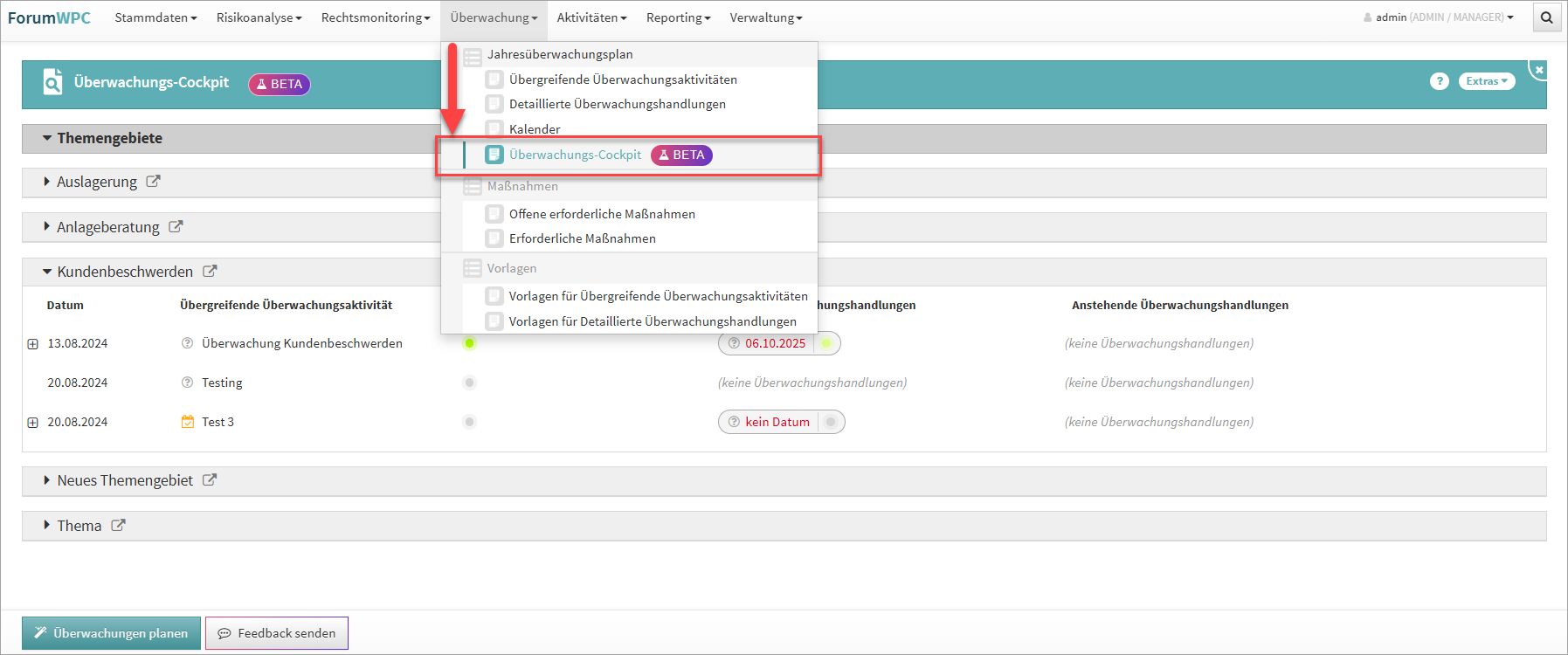This screenshot has width=1568, height=655.
Task: Expand the Anlageberatung section
Action: click(47, 226)
